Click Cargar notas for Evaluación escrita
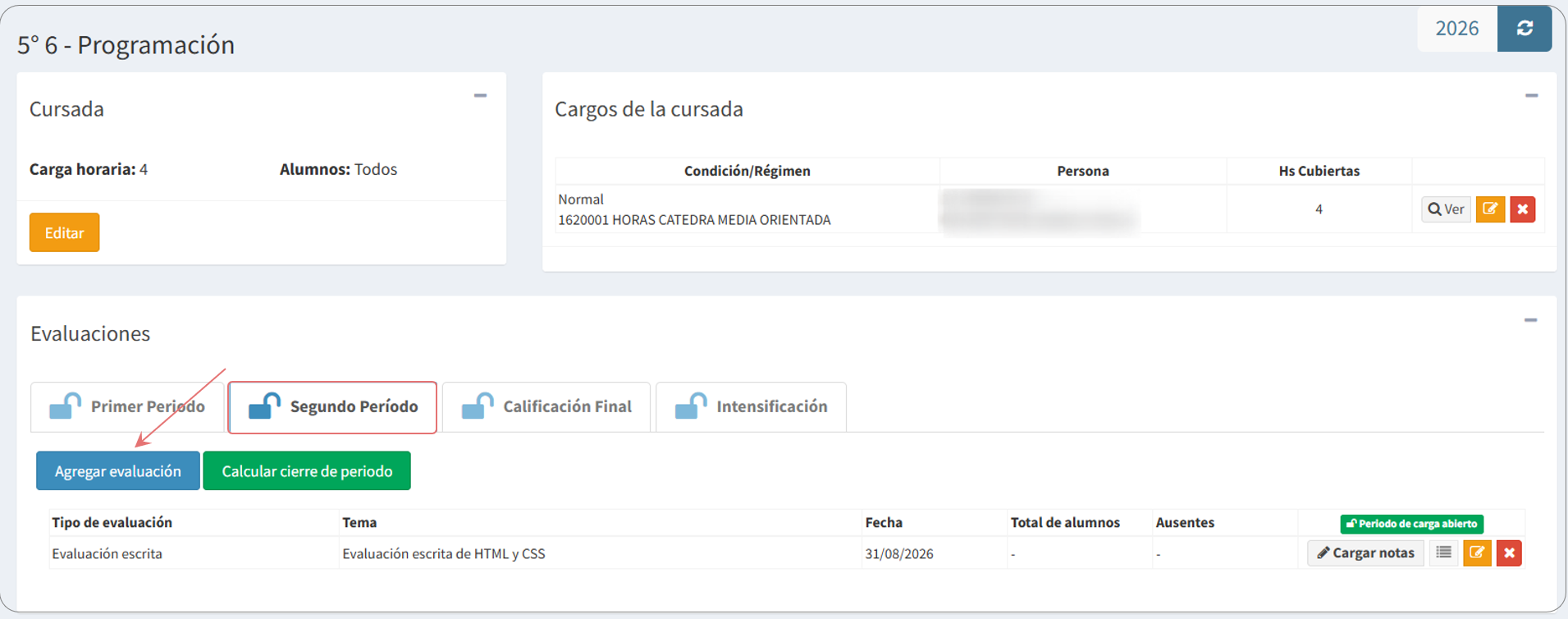Viewport: 1568px width, 619px height. (1365, 553)
